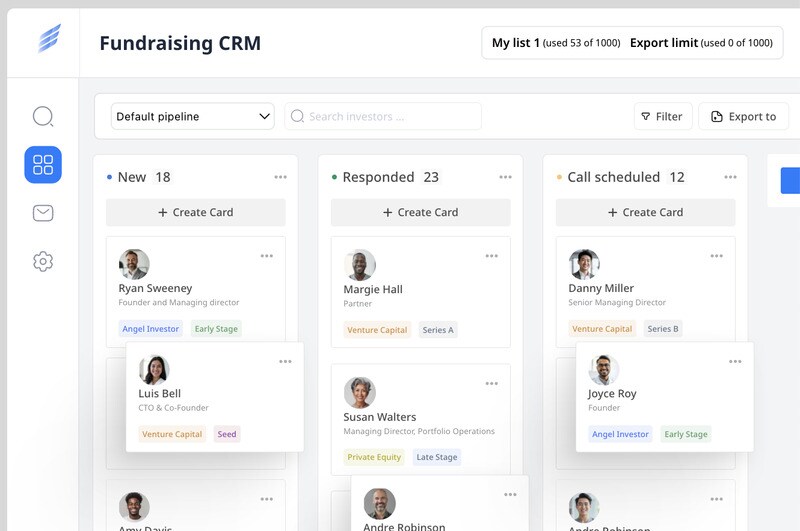This screenshot has width=800, height=531.
Task: Open the pipeline board view icon
Action: 43,165
